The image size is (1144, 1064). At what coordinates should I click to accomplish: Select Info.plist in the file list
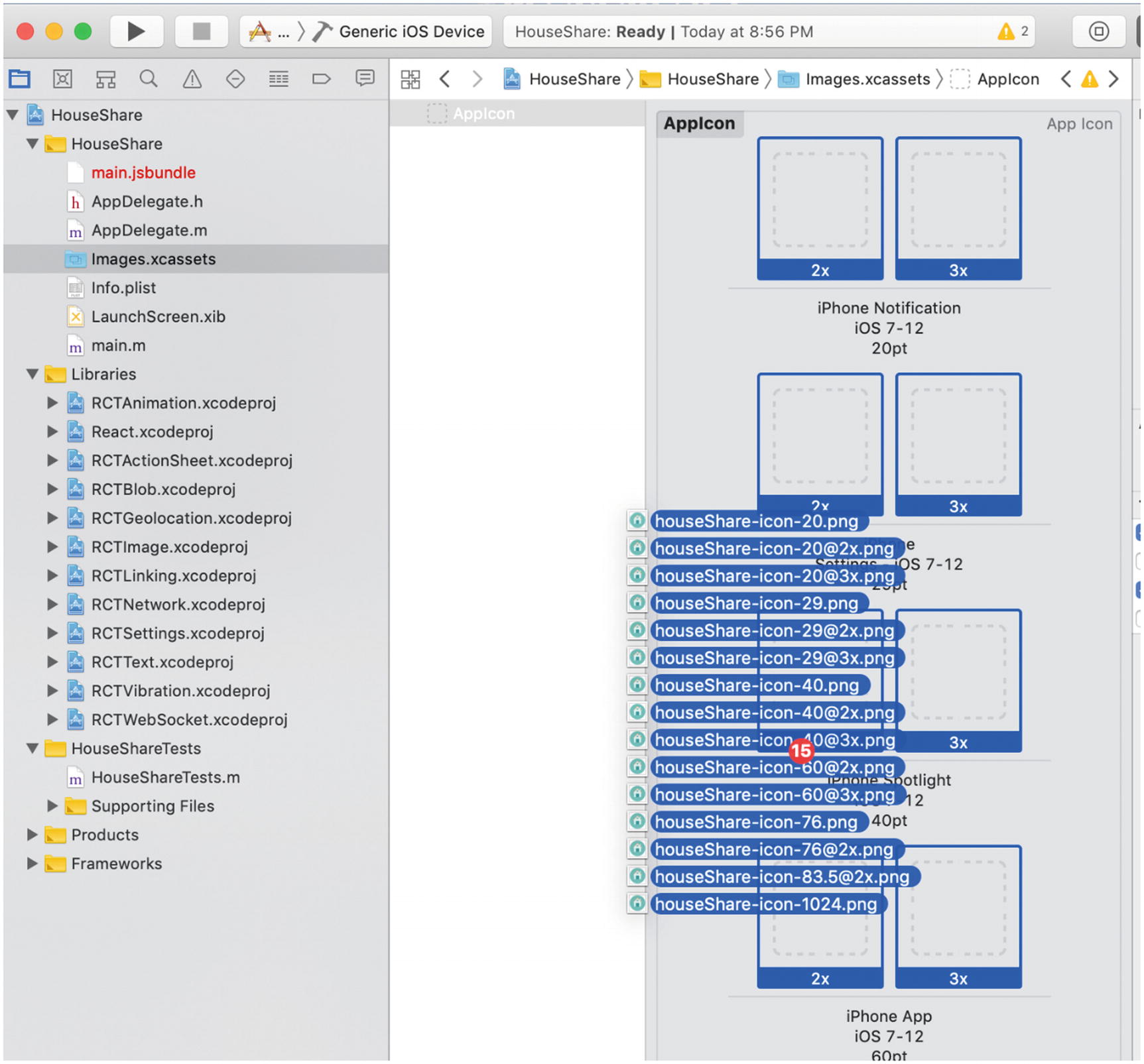[123, 288]
